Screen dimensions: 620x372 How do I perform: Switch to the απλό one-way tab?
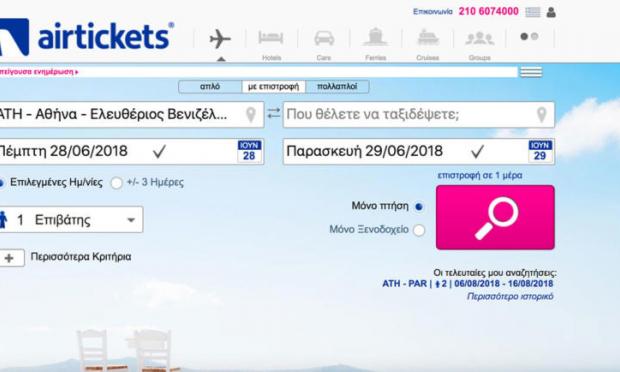(x=210, y=87)
